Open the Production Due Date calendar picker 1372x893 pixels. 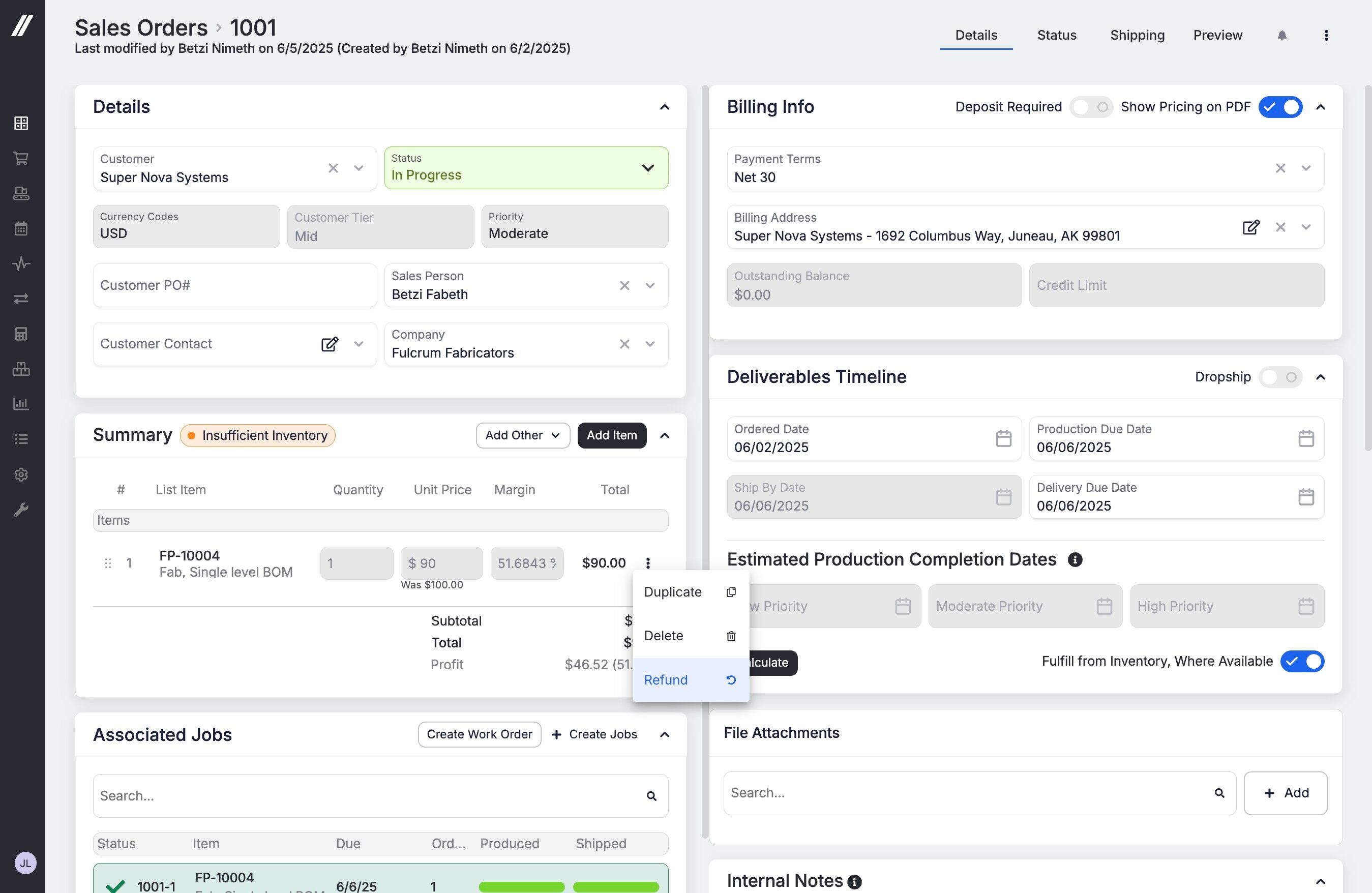(x=1306, y=438)
